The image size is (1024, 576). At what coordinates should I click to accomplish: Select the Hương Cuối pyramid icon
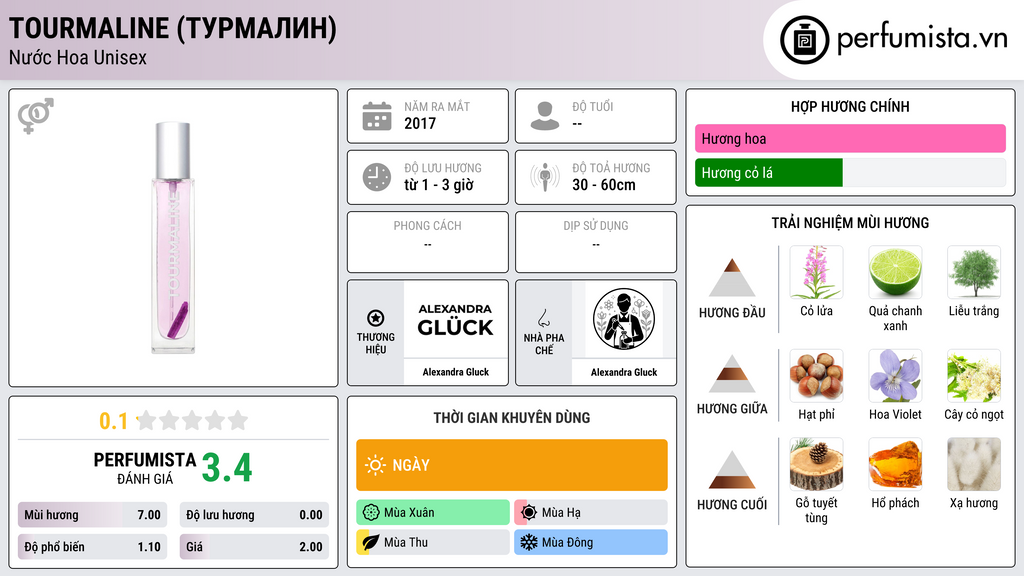(x=732, y=470)
